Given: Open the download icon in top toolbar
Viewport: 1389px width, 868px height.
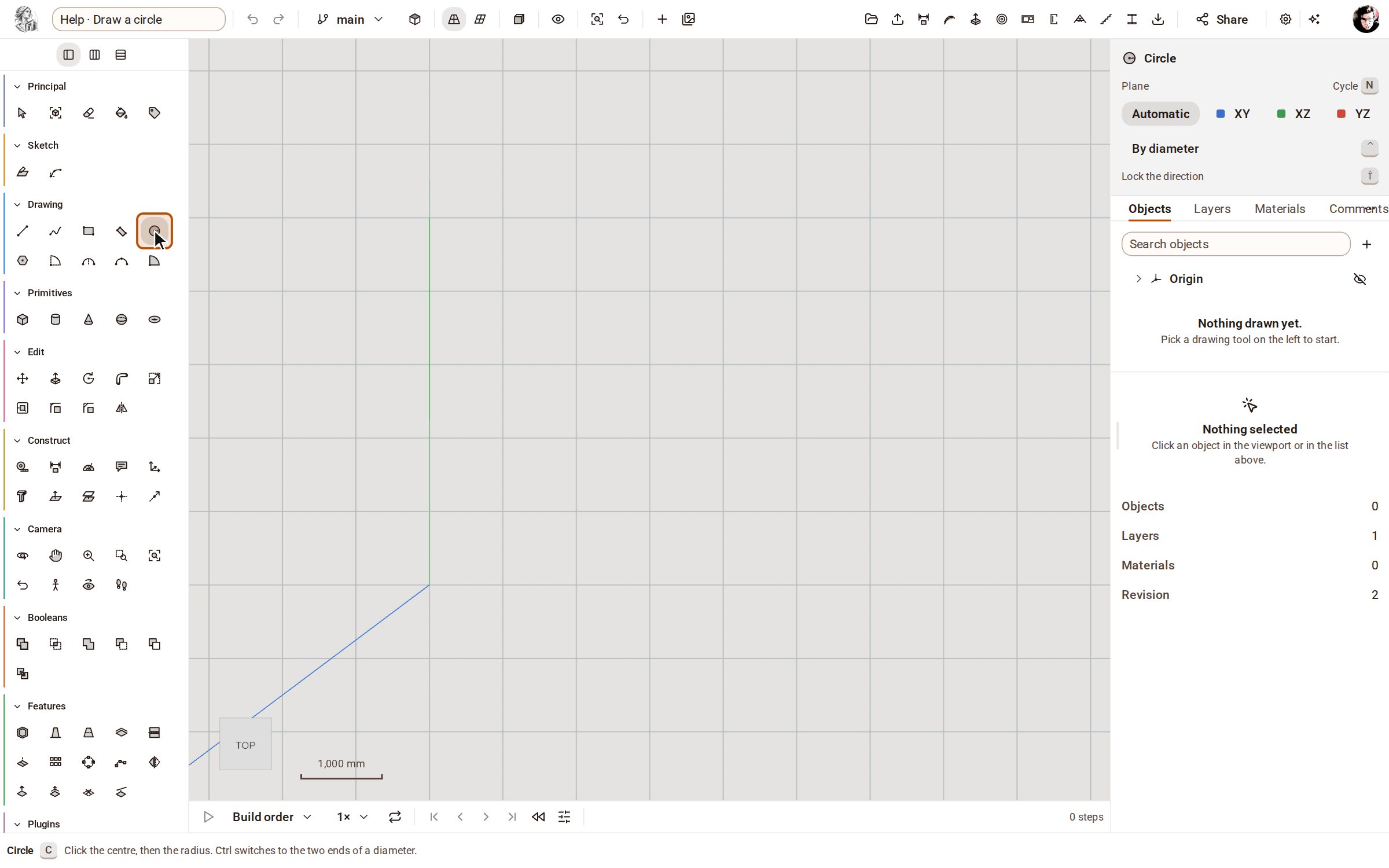Looking at the screenshot, I should click(x=1158, y=20).
